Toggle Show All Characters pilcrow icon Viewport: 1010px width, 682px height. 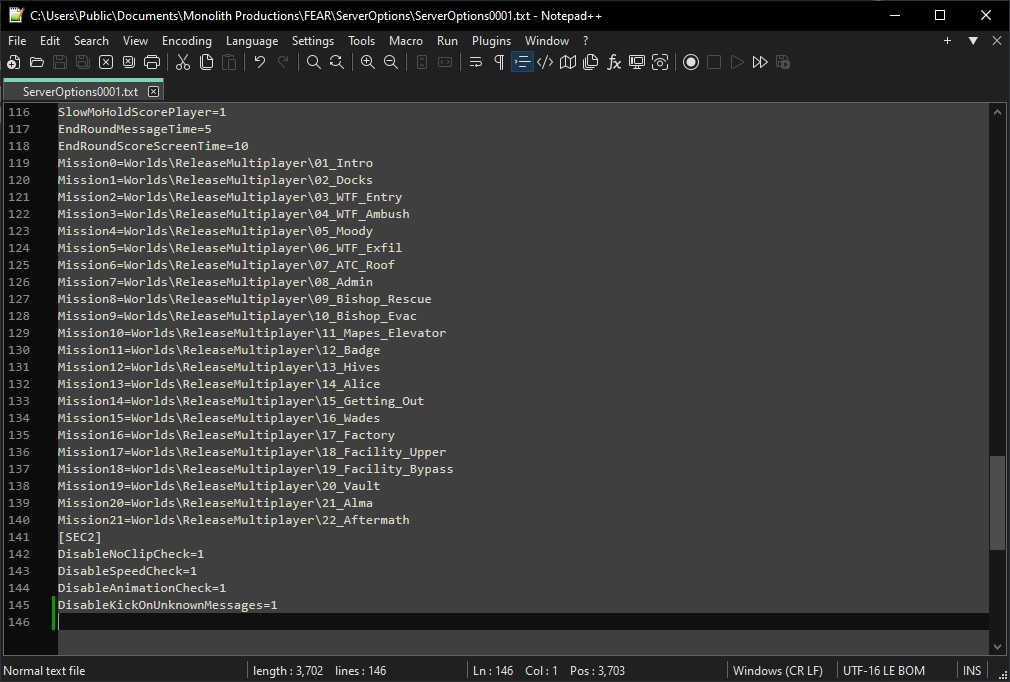click(499, 62)
